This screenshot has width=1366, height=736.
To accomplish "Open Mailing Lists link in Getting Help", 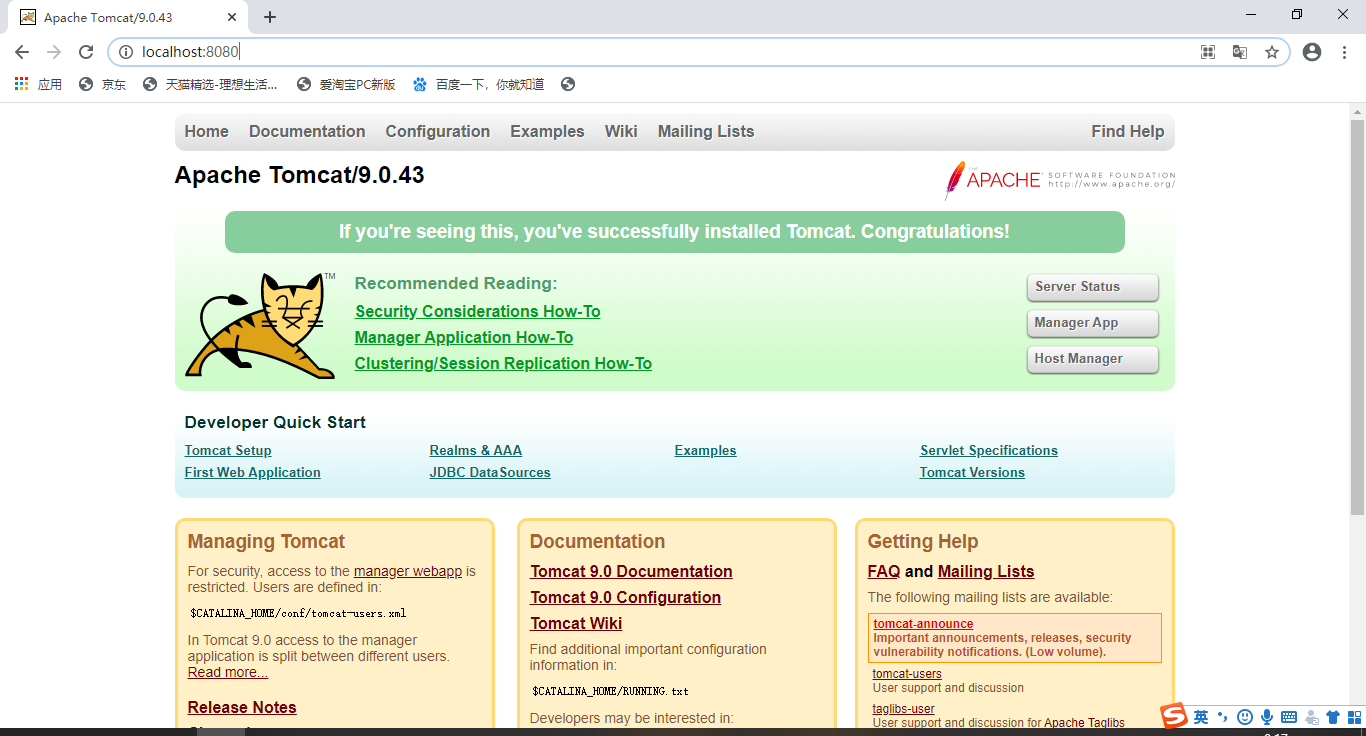I will tap(986, 572).
